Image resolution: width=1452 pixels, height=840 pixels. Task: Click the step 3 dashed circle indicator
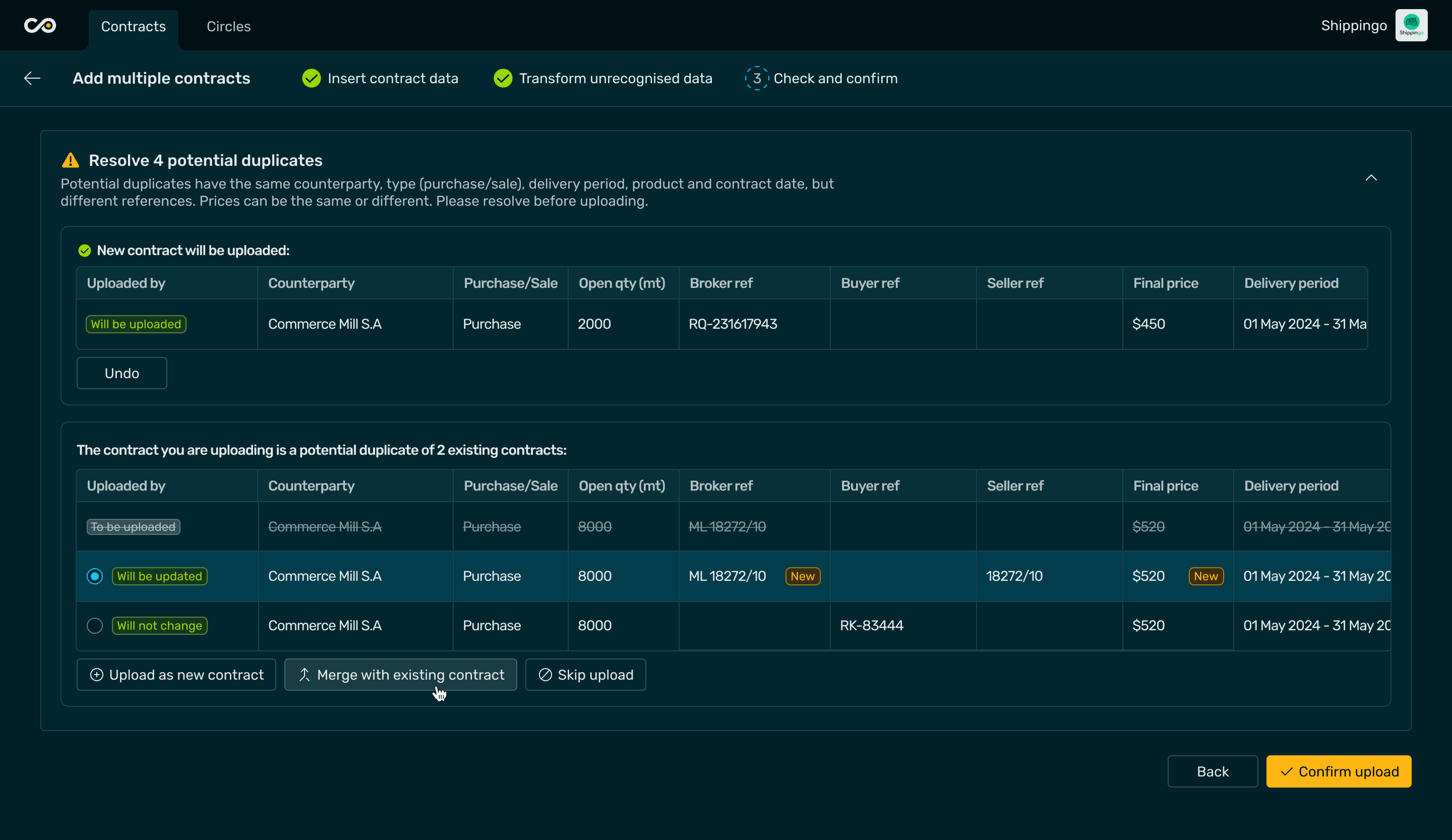757,78
